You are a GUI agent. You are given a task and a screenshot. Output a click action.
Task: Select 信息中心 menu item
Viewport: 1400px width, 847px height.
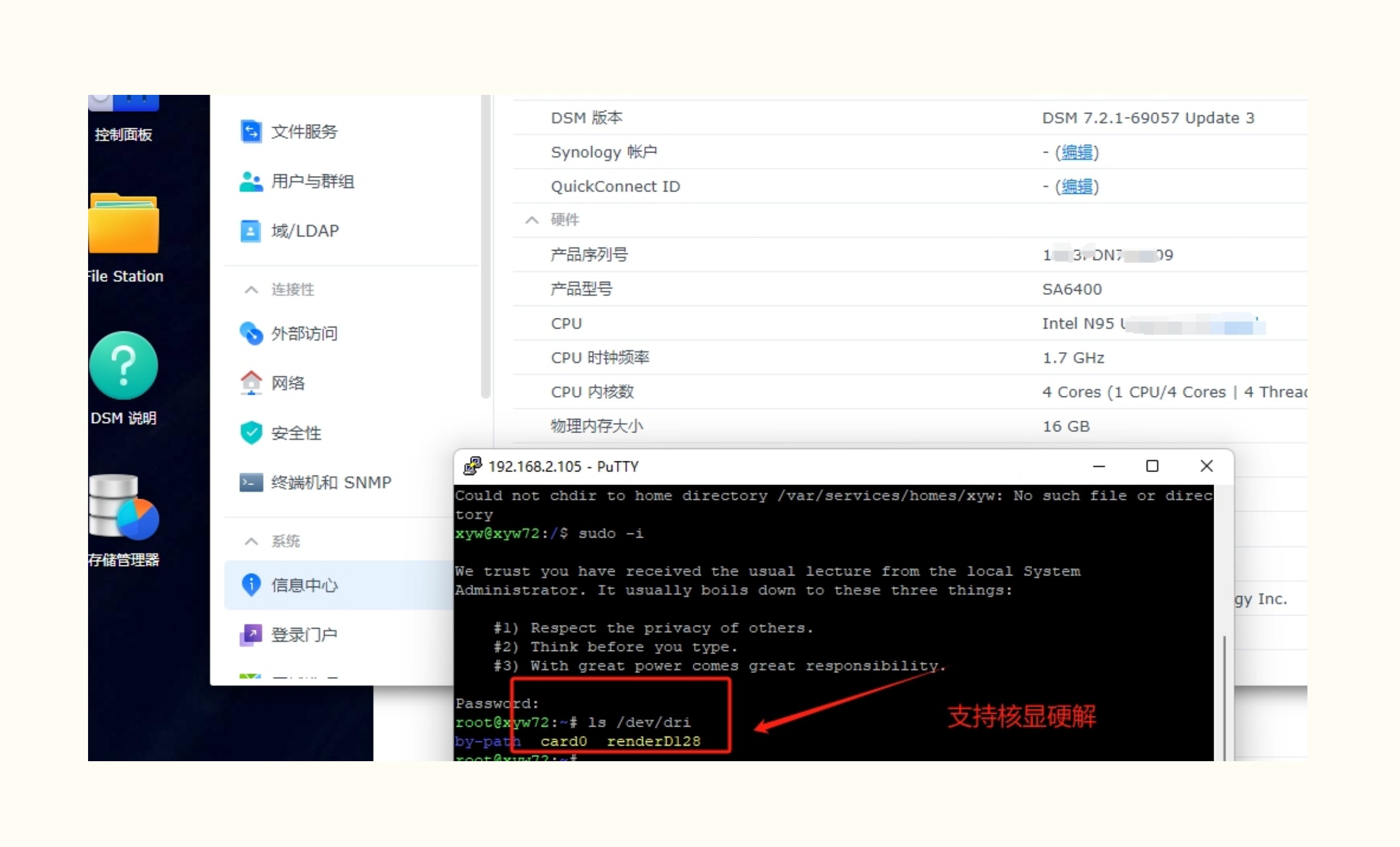click(304, 585)
